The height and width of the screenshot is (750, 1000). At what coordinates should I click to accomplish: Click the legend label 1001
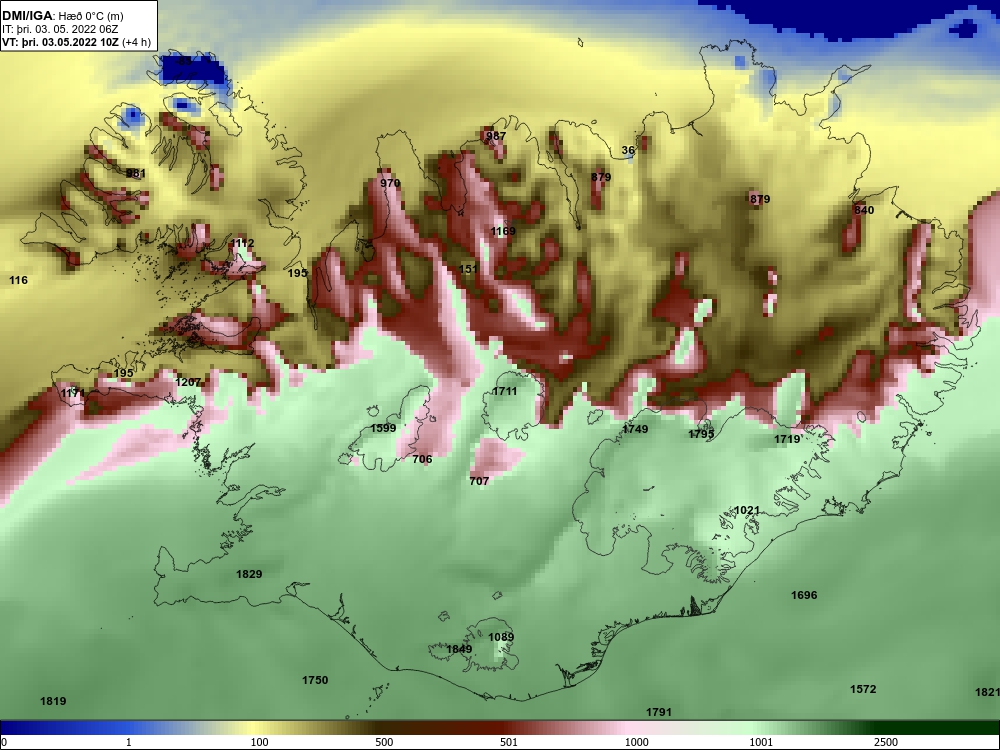(761, 742)
